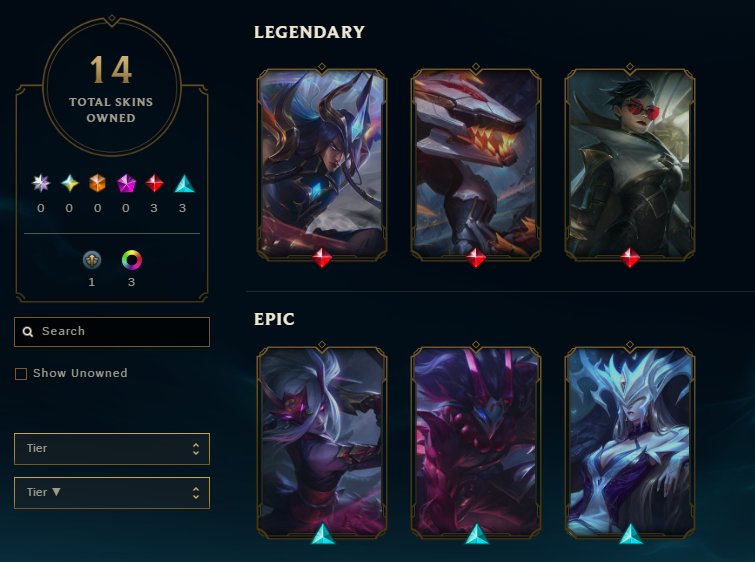The height and width of the screenshot is (562, 755).
Task: Open the crimson armored beast Epic skin
Action: [476, 443]
